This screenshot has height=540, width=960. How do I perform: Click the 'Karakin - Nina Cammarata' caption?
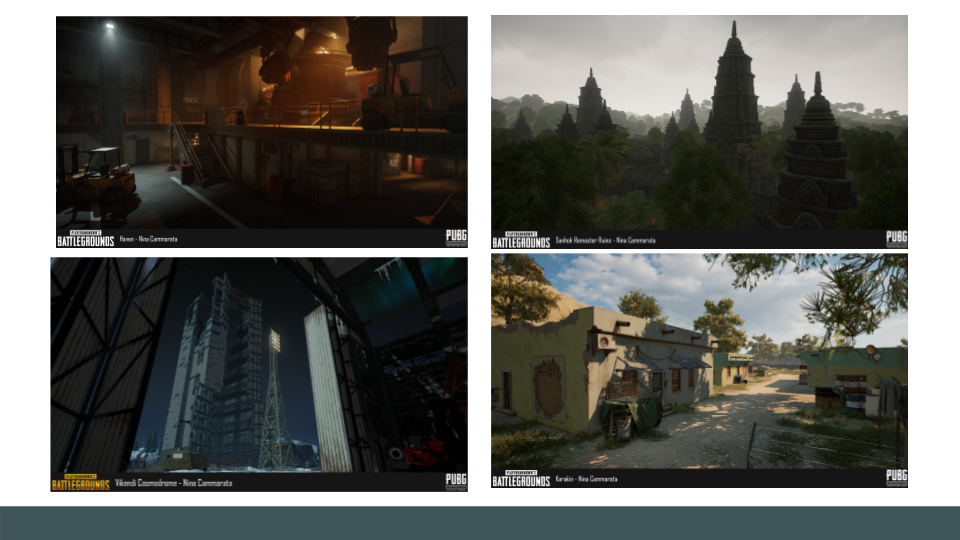[x=586, y=479]
